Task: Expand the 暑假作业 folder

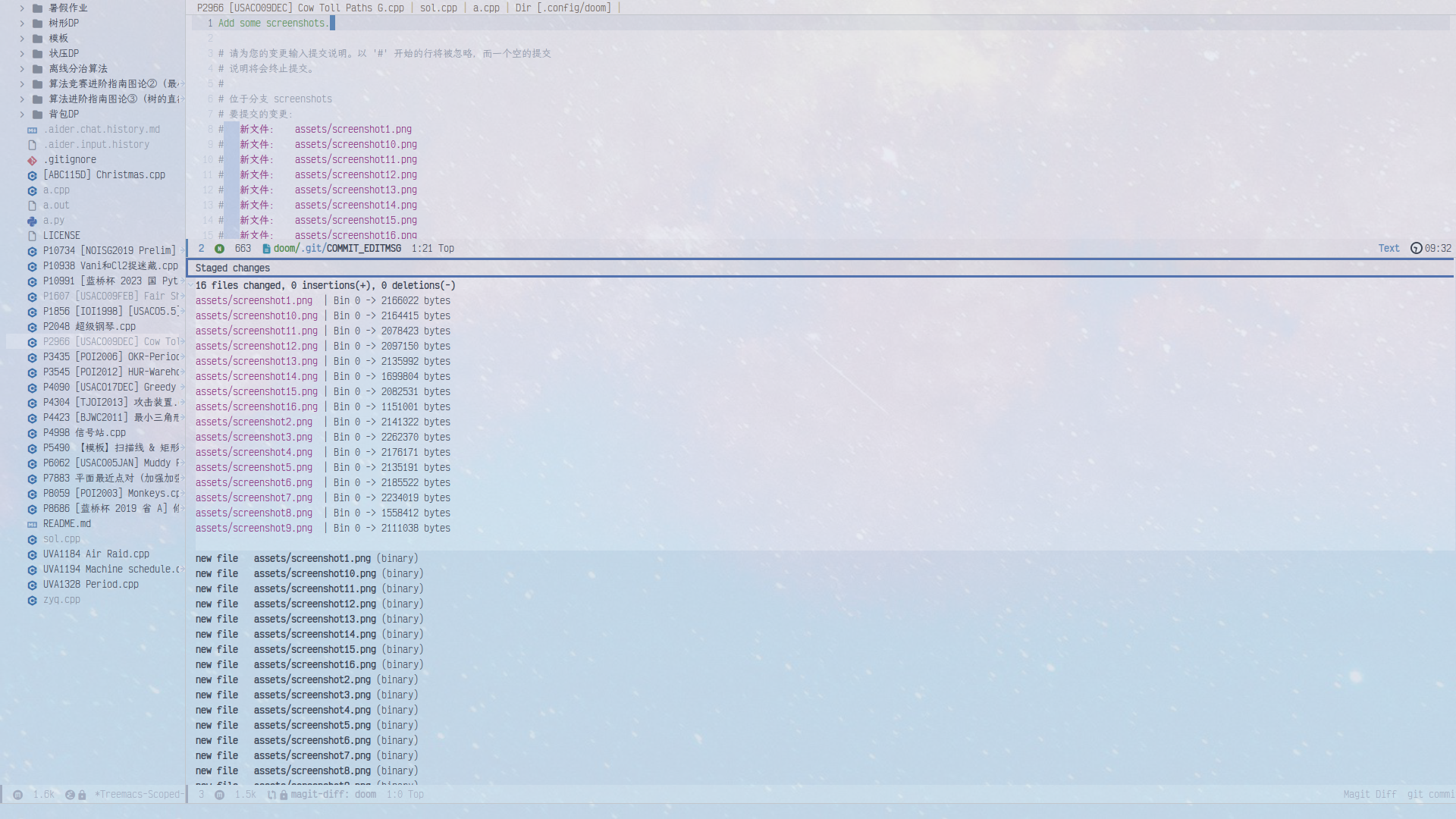Action: (22, 8)
